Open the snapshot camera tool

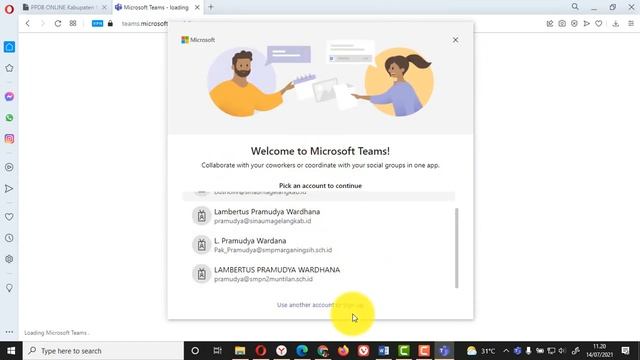point(562,24)
